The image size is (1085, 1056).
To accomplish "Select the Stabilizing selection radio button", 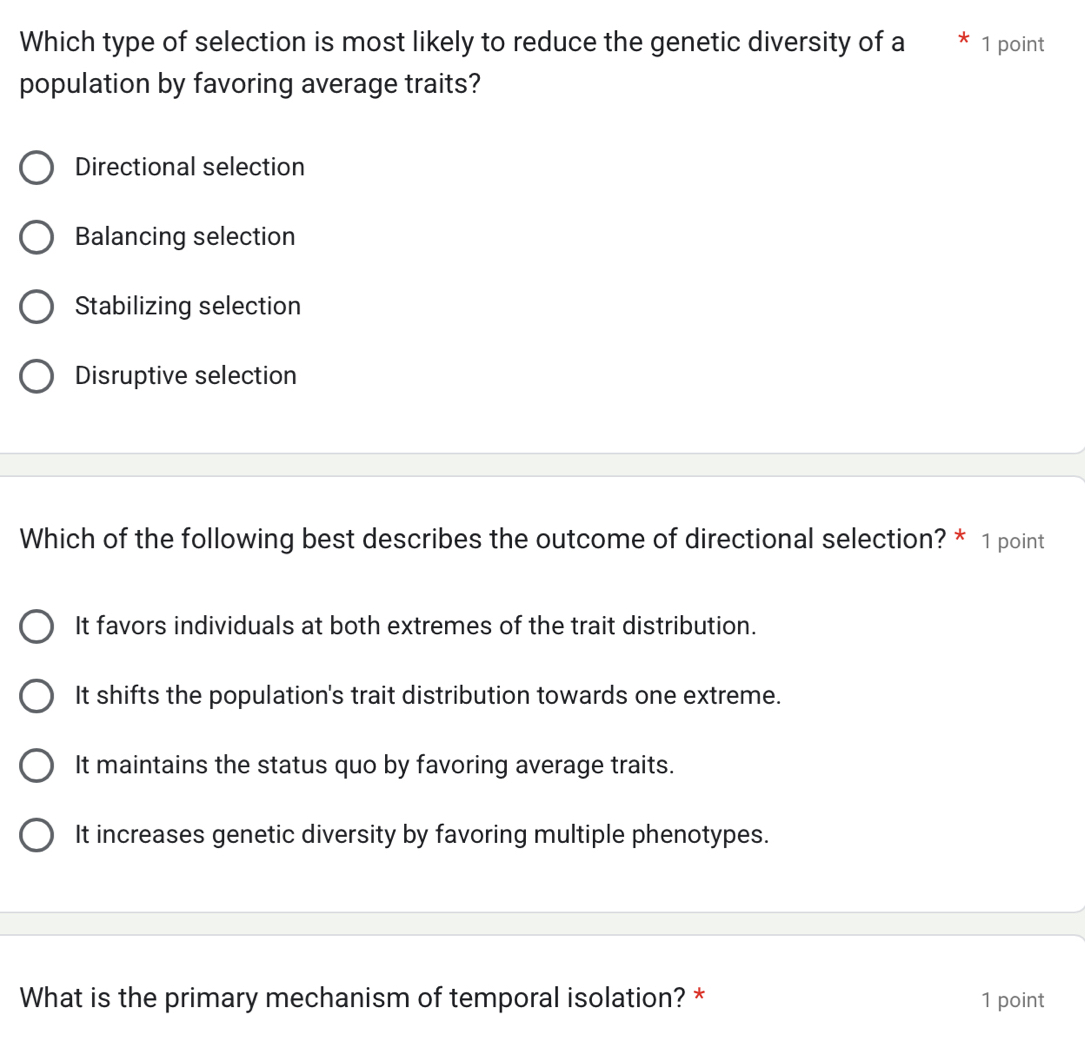I will [36, 306].
